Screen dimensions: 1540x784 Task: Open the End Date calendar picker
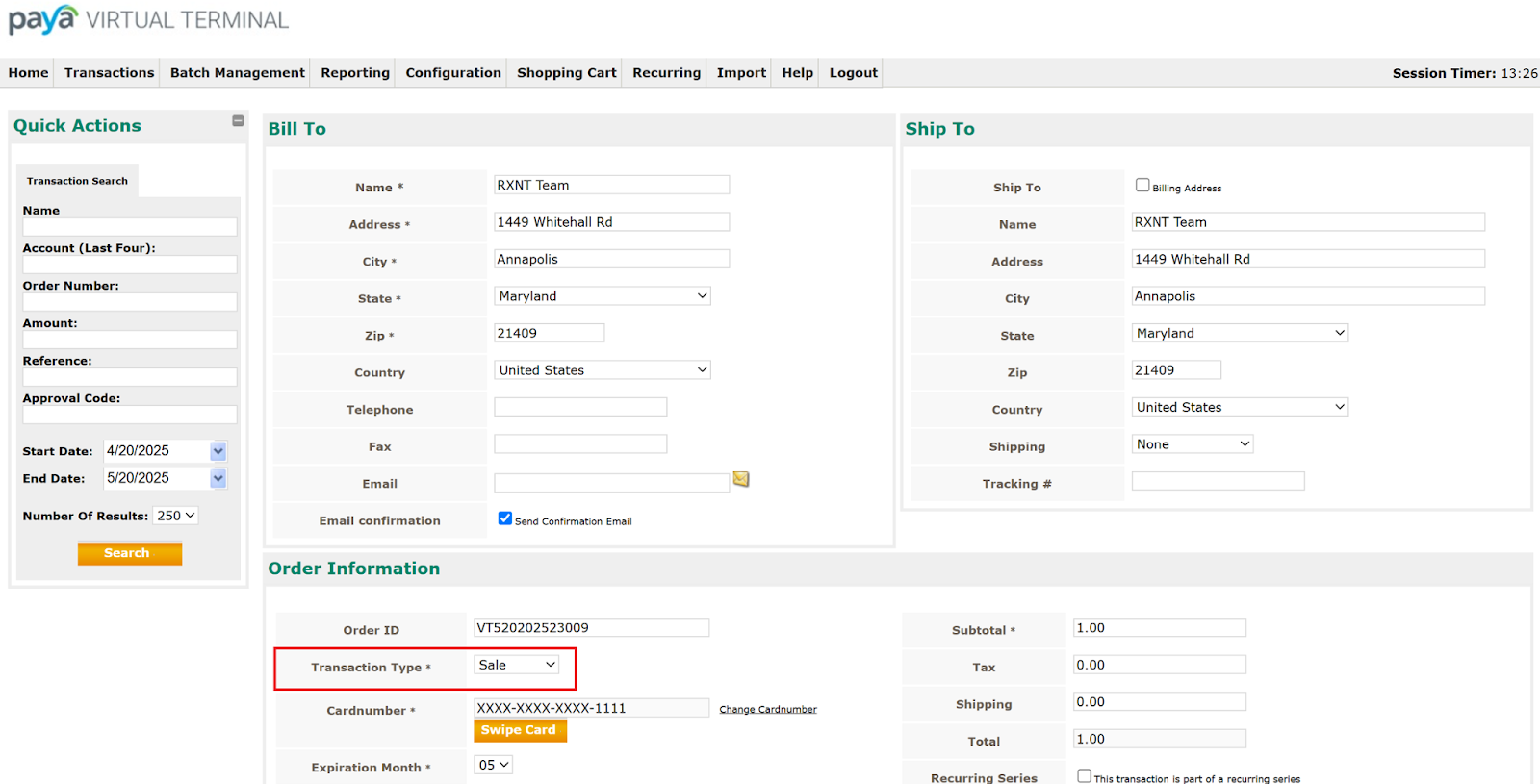point(218,478)
